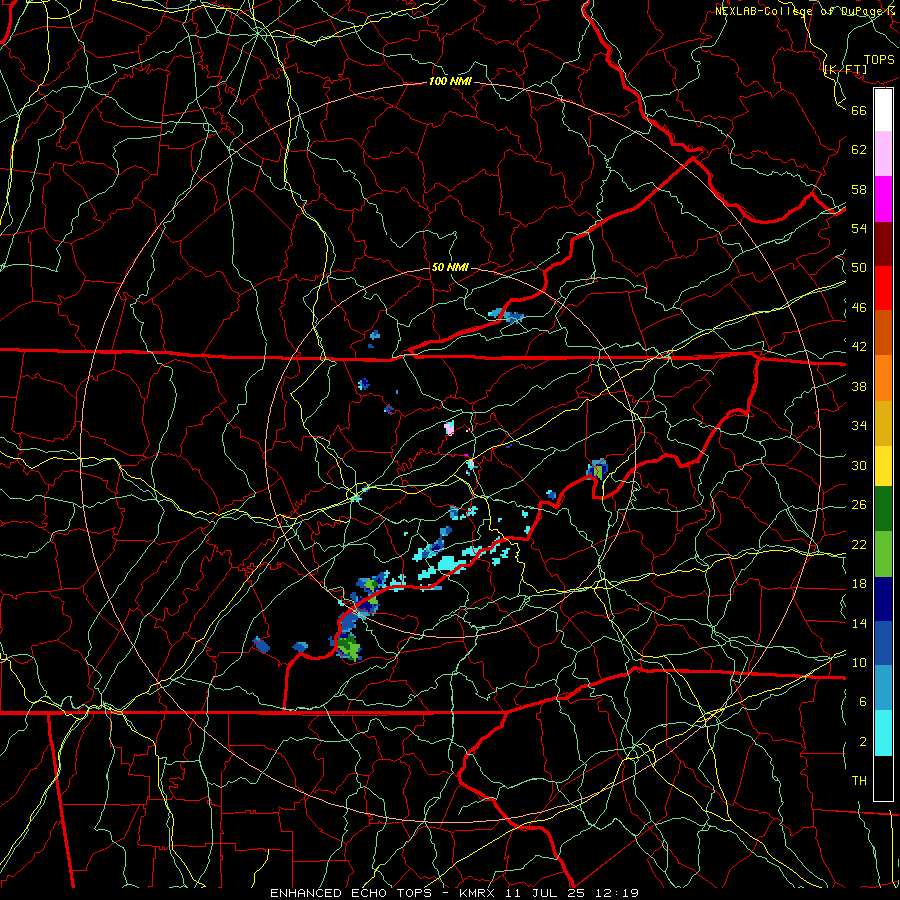
Task: Click the '11 JUL 25 12:19' timestamp
Action: (572, 893)
